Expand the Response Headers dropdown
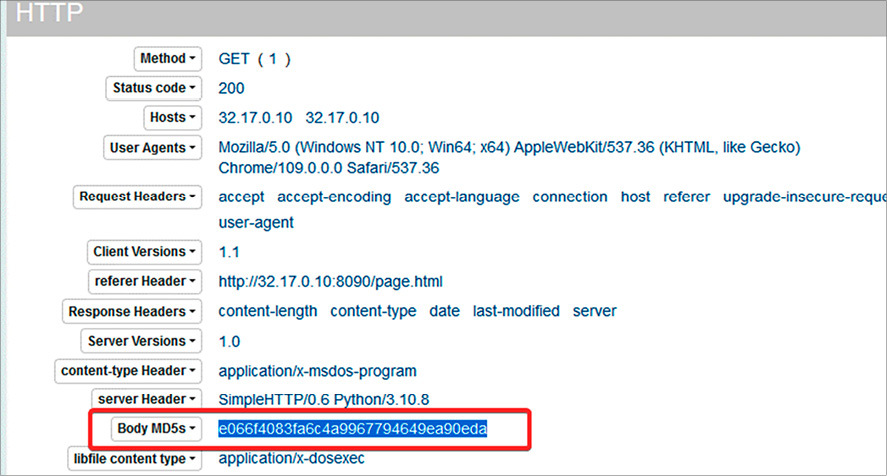This screenshot has height=476, width=887. [x=132, y=311]
